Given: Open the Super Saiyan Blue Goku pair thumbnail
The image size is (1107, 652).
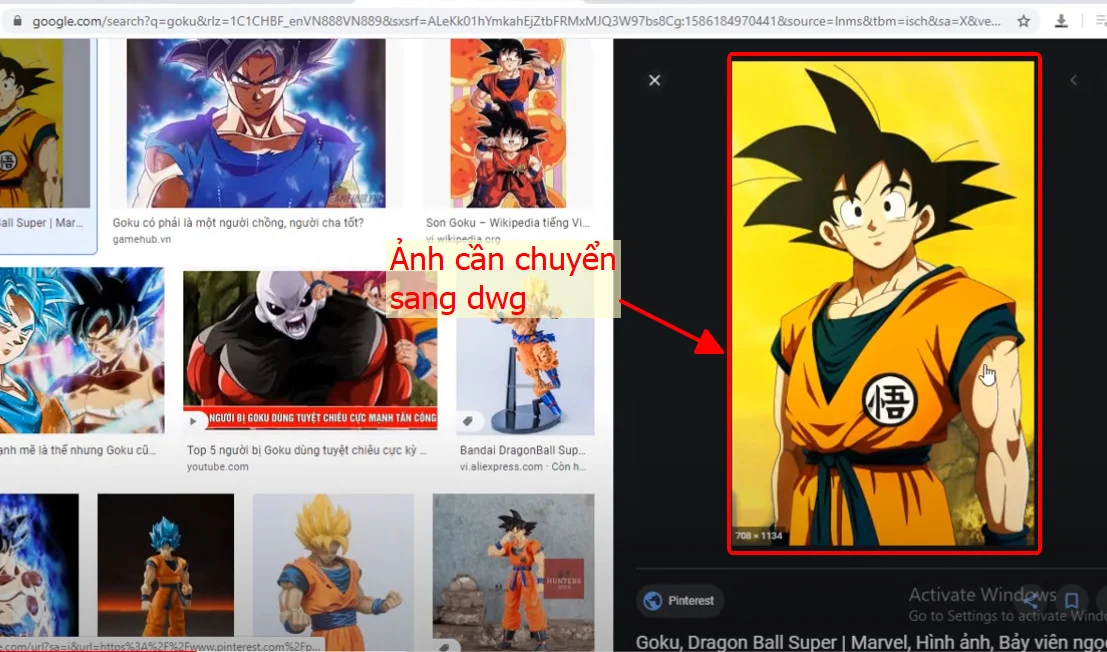Looking at the screenshot, I should (82, 350).
